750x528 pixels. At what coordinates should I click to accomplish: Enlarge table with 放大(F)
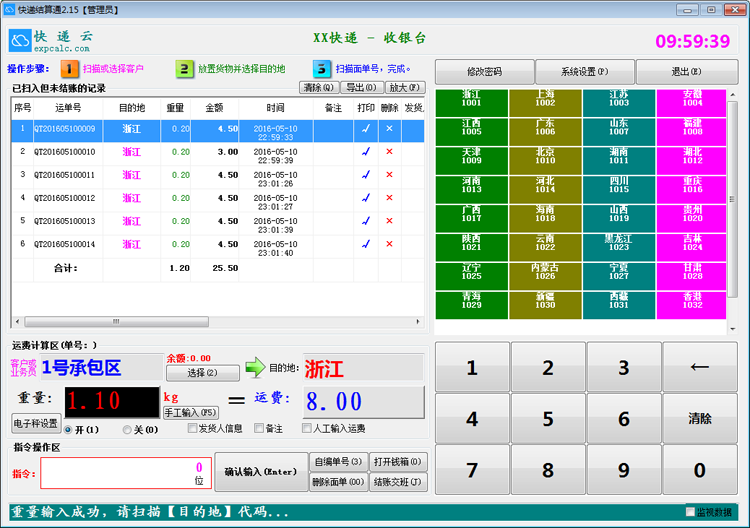404,88
